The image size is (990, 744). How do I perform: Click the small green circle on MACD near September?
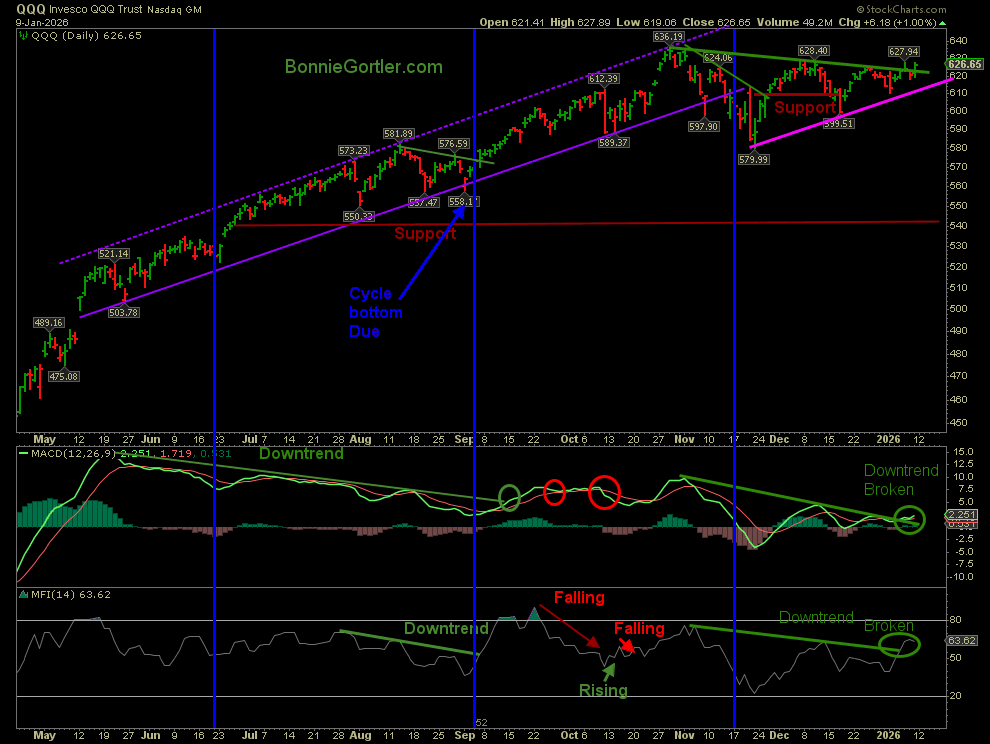[x=509, y=497]
